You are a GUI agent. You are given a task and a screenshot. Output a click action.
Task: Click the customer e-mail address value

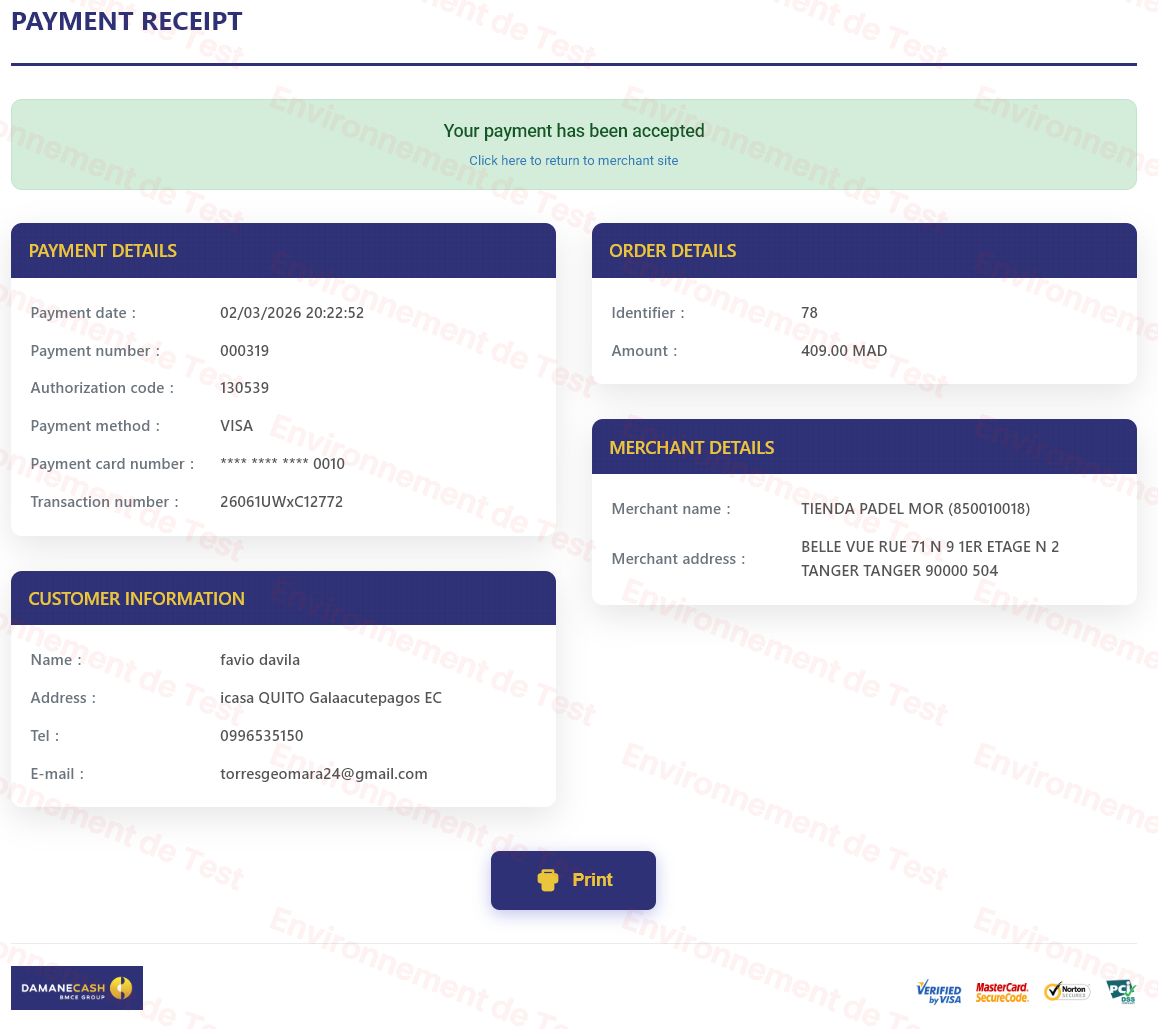pyautogui.click(x=323, y=774)
